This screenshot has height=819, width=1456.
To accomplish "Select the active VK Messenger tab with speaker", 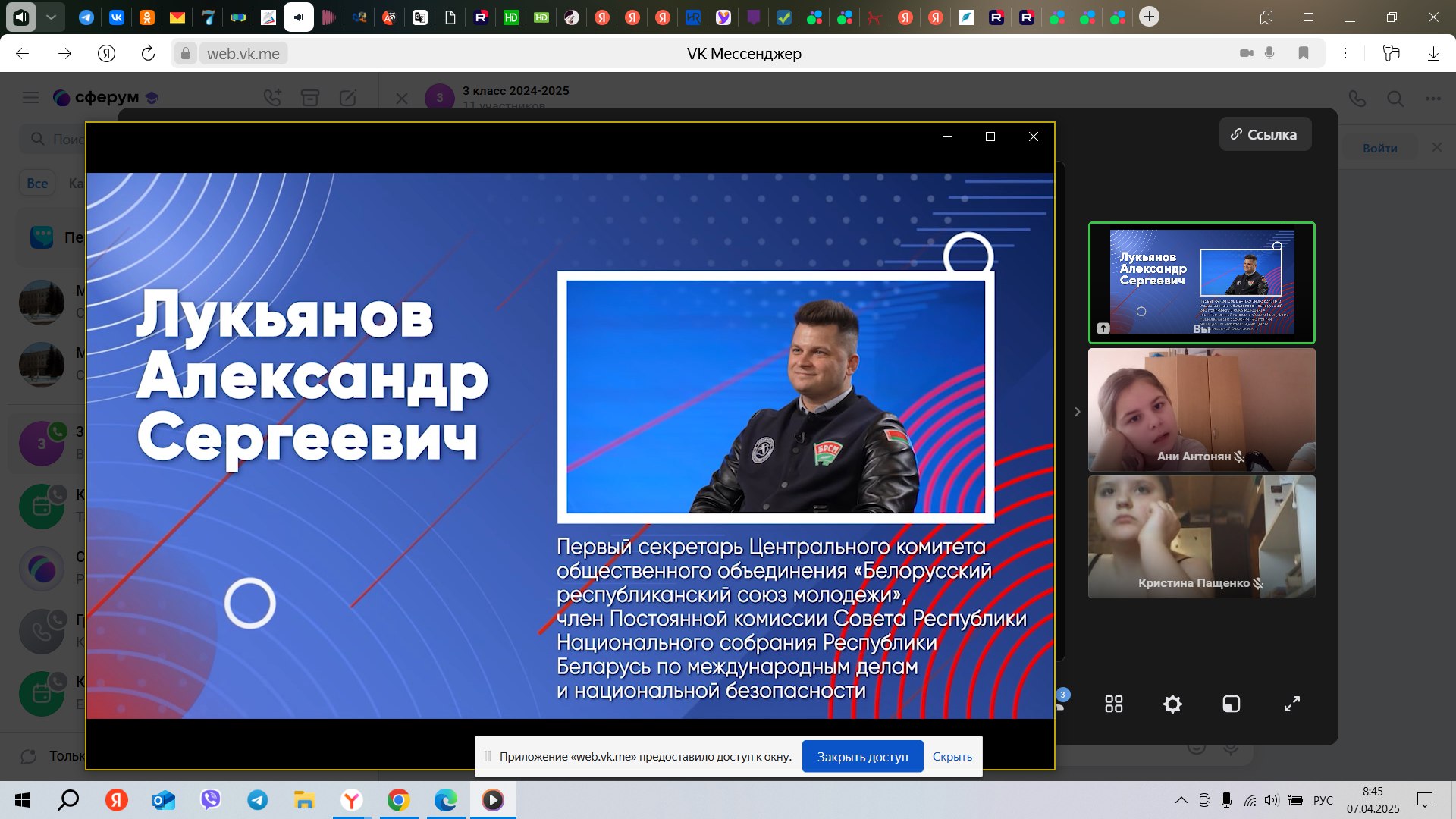I will (299, 17).
